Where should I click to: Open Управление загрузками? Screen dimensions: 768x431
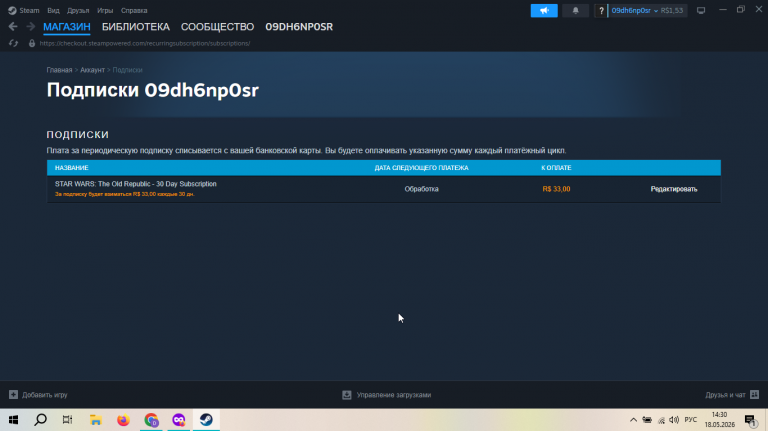click(x=394, y=395)
